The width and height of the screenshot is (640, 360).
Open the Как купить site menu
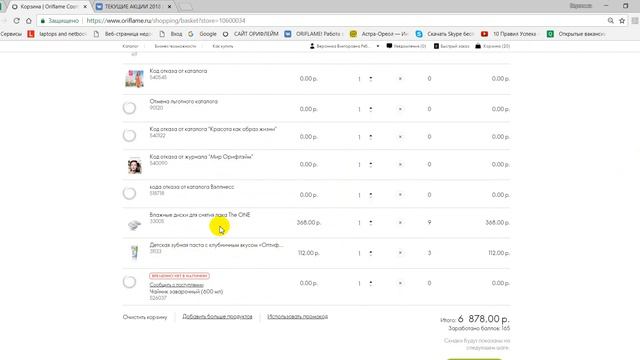(x=223, y=46)
